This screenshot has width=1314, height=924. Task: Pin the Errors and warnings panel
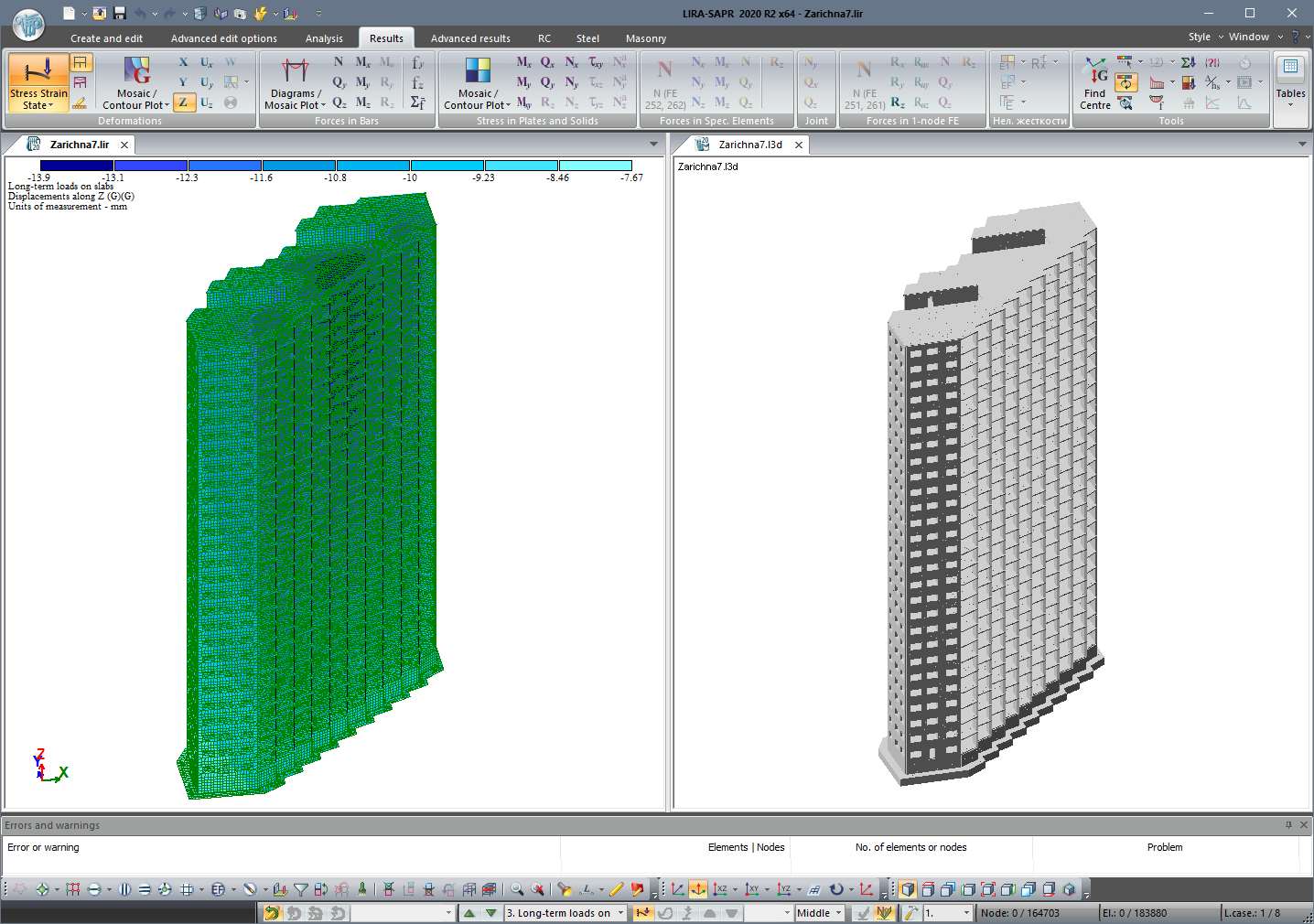1290,824
